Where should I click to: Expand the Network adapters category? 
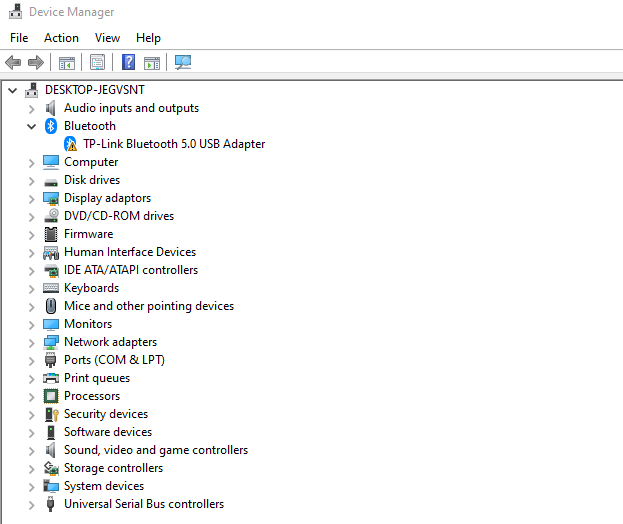click(x=32, y=343)
